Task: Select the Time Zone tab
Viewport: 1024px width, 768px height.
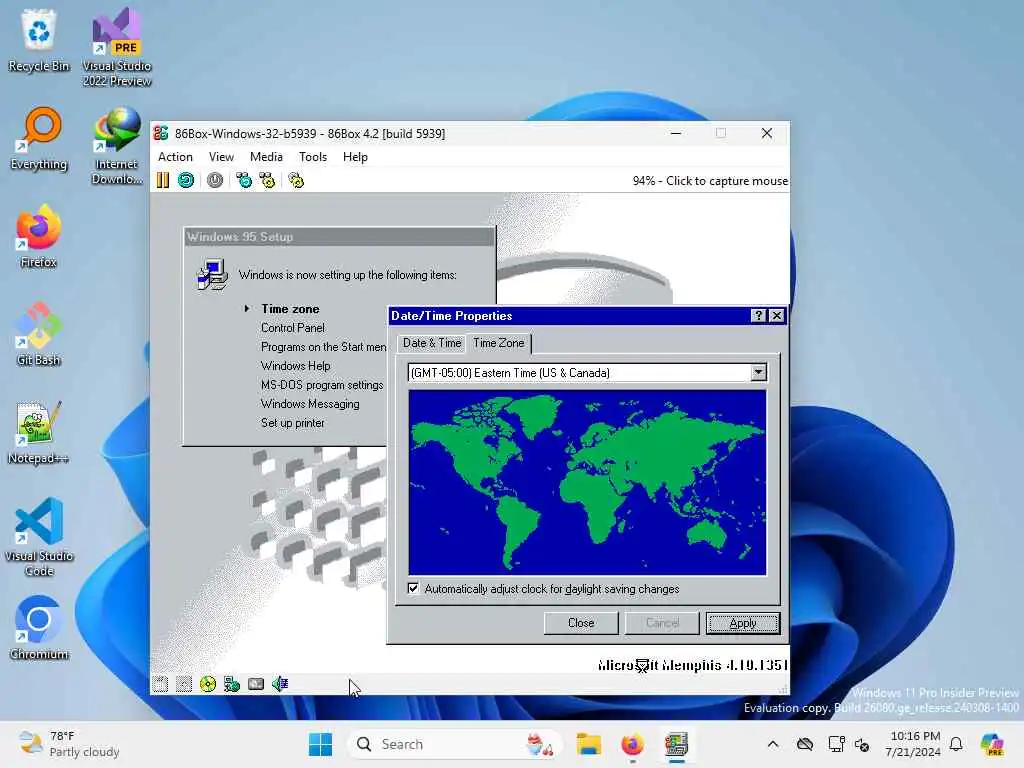Action: click(x=498, y=343)
